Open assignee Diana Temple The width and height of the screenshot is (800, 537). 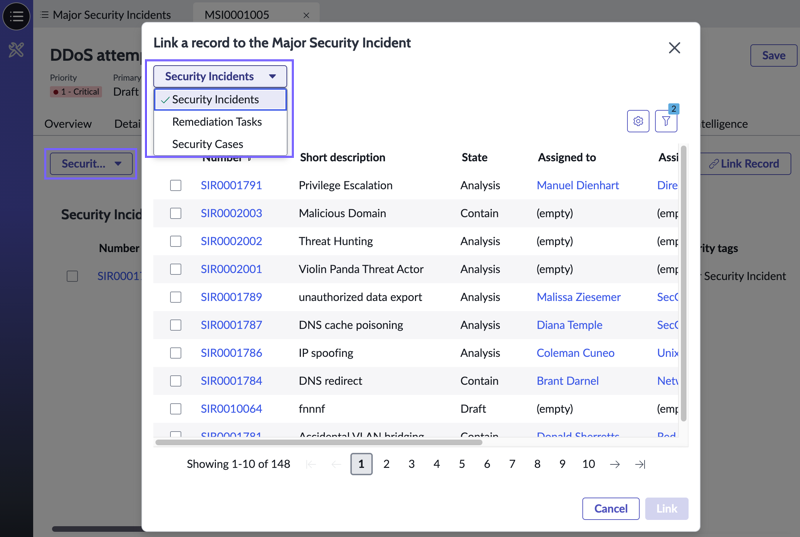(569, 325)
